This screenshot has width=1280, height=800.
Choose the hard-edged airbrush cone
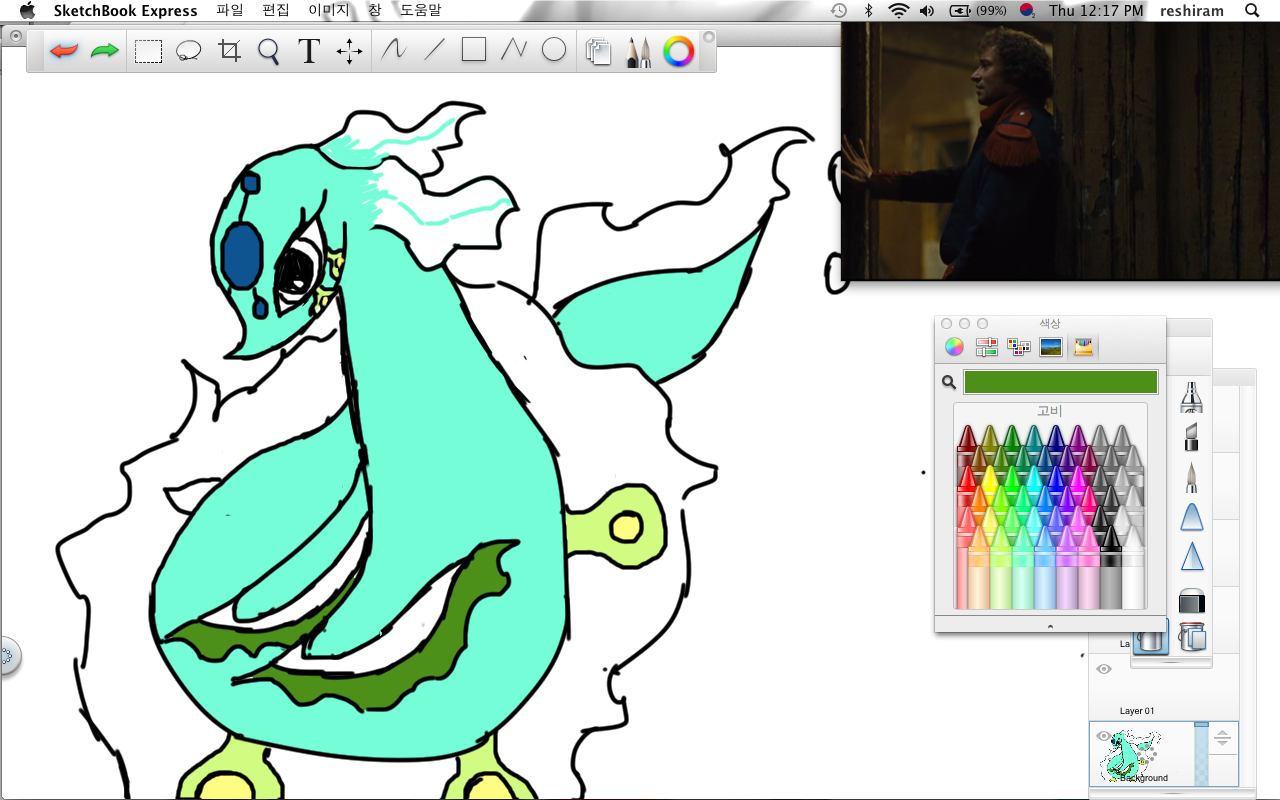pos(1191,557)
